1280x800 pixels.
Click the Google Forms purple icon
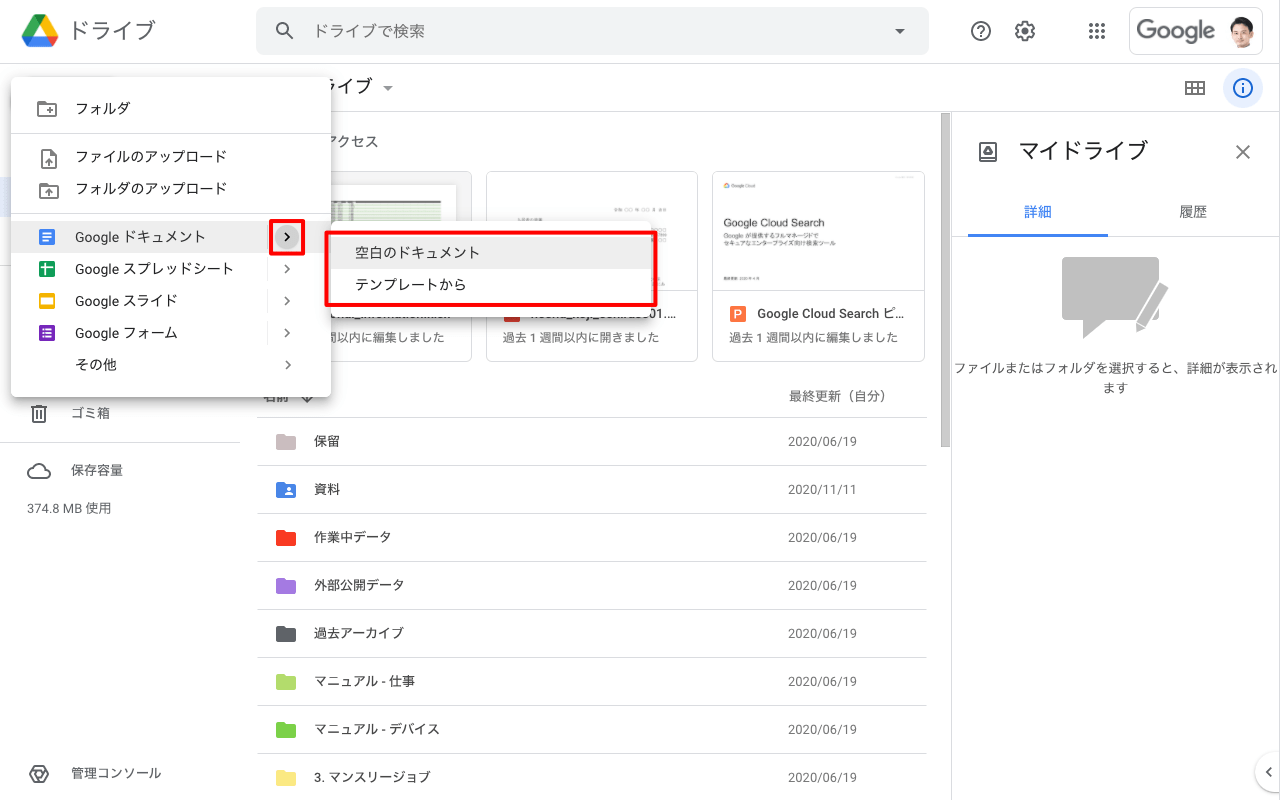click(x=47, y=333)
